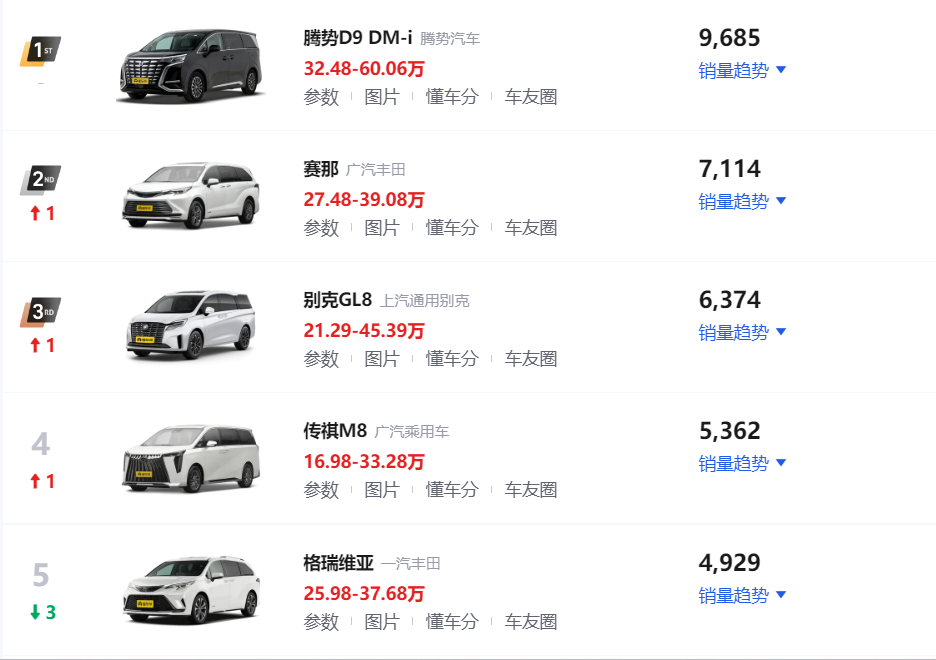The image size is (936, 660).
Task: Click the 3rd place bronze rank badge
Action: click(40, 312)
